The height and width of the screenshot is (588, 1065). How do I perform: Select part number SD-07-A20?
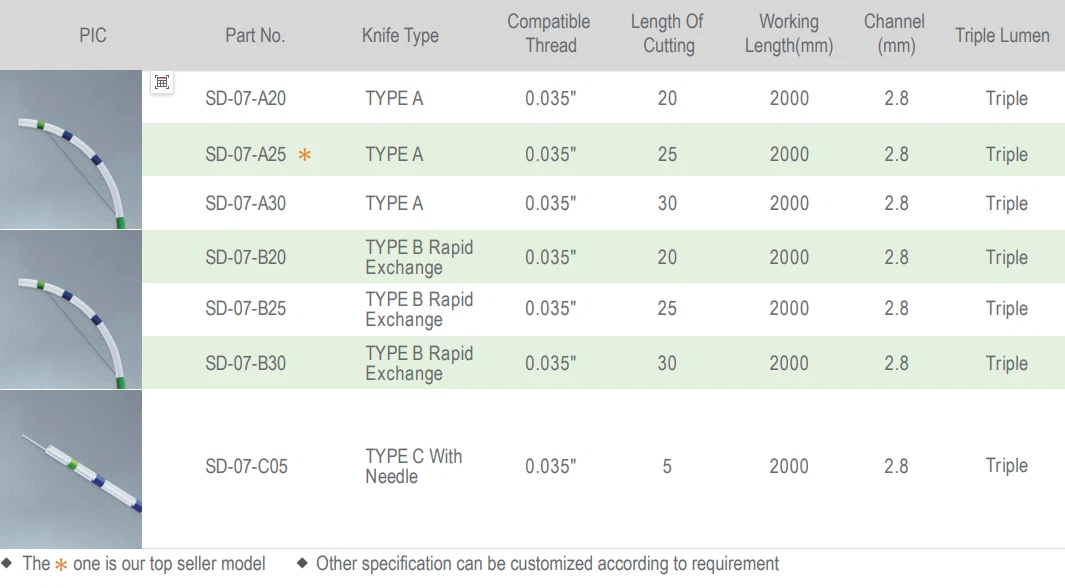246,99
